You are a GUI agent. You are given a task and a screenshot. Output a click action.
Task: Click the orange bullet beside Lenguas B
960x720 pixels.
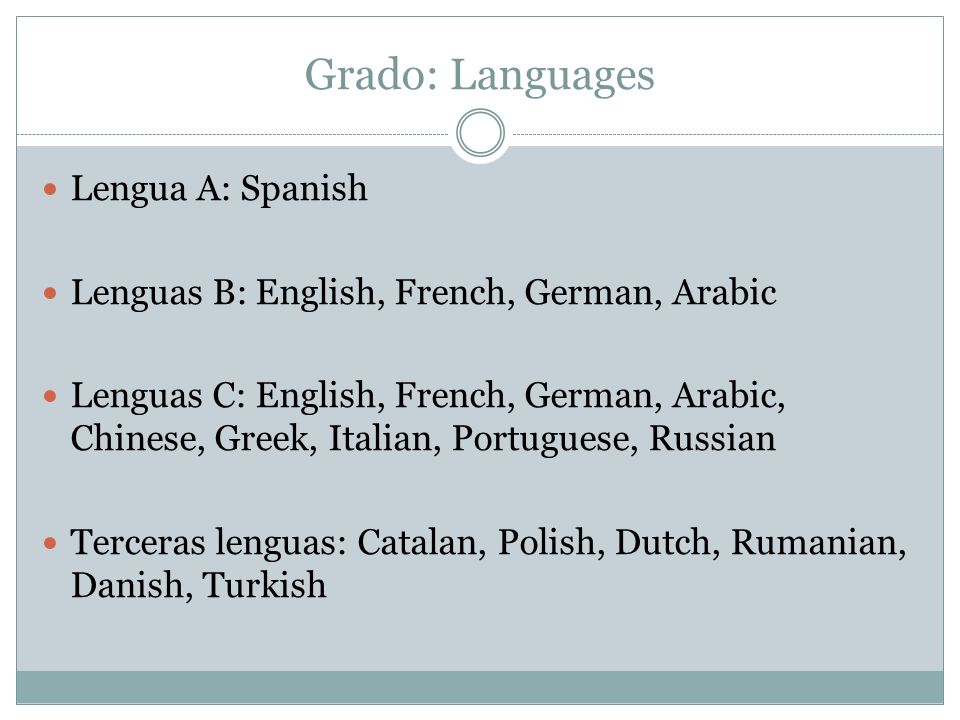point(50,293)
